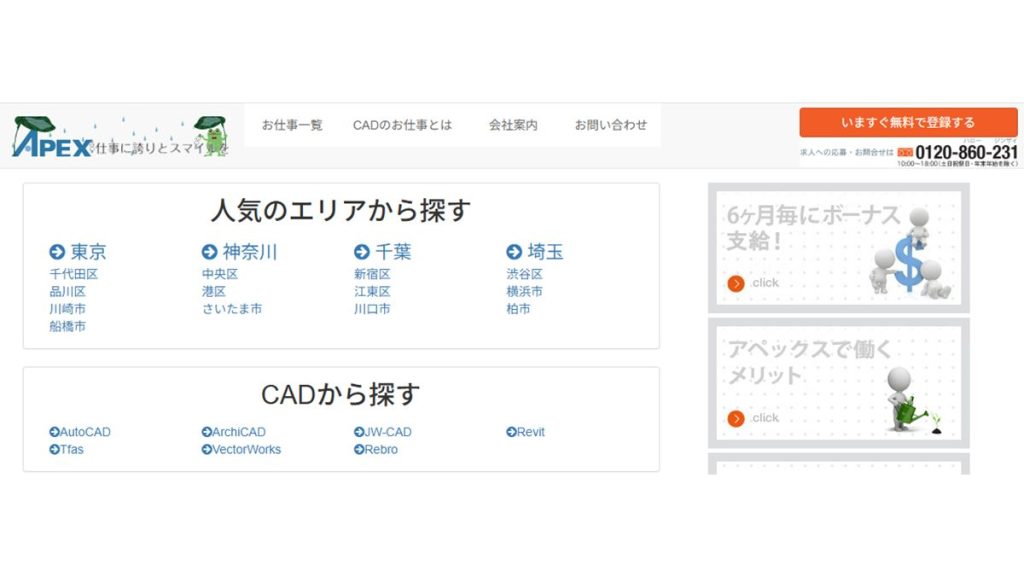Viewport: 1024px width, 577px height.
Task: Open 港区 link
Action: pyautogui.click(x=214, y=292)
